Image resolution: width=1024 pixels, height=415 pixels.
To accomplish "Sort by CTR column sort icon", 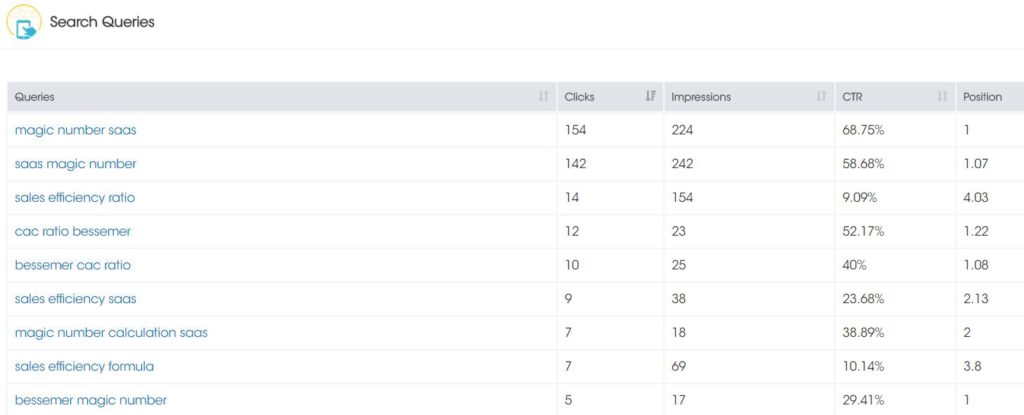I will 942,97.
